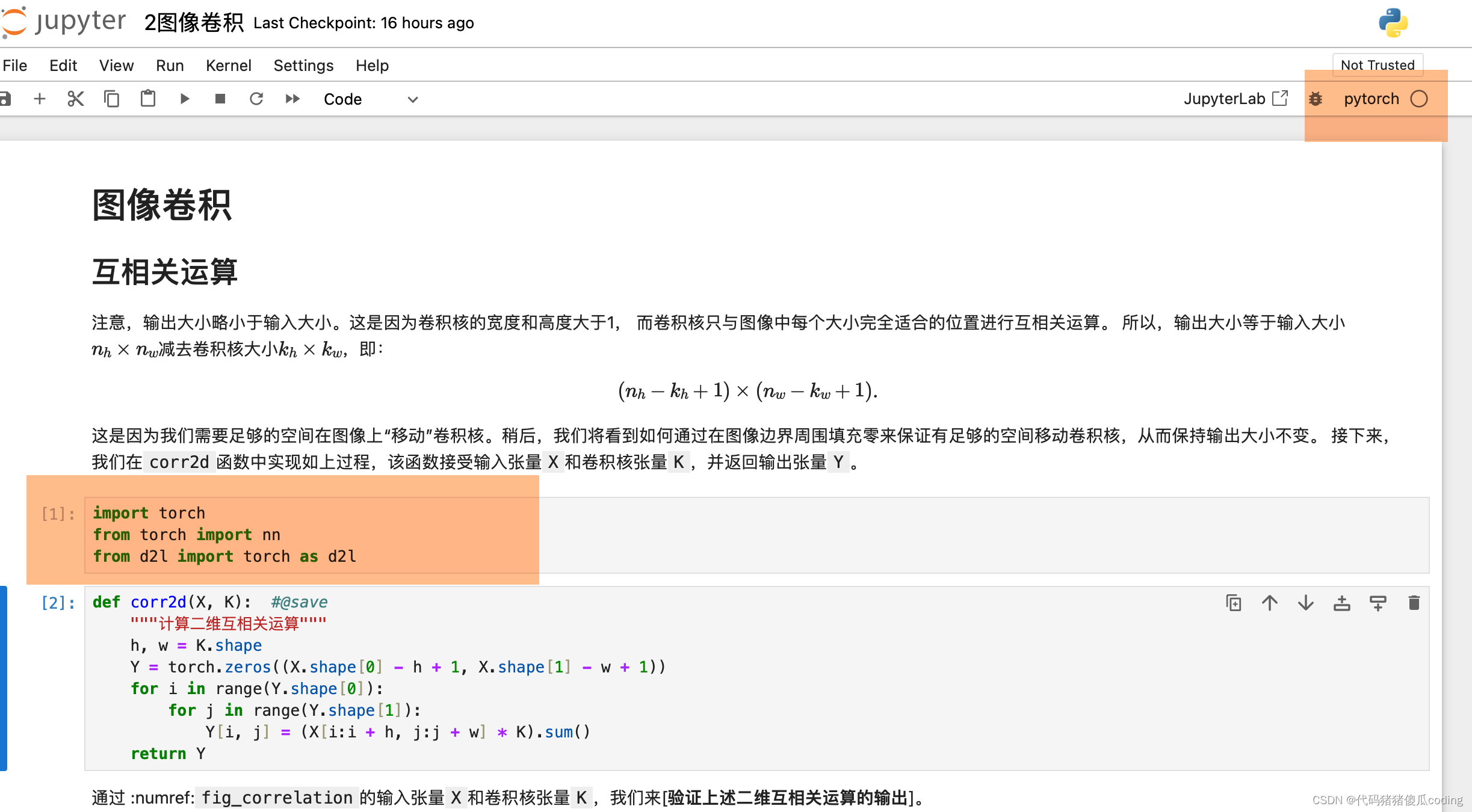Collapse cell 2 using the blue bar
Image resolution: width=1472 pixels, height=812 pixels.
[4, 678]
